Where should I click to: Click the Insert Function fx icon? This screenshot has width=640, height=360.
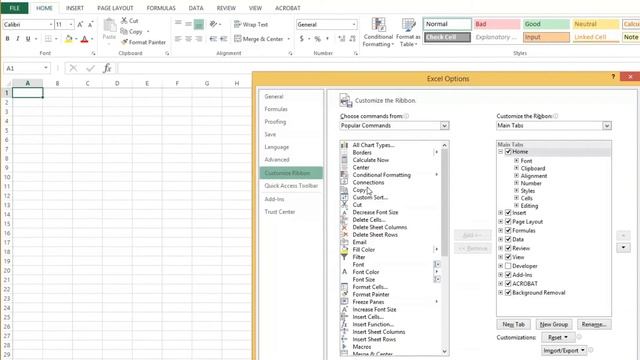107,68
